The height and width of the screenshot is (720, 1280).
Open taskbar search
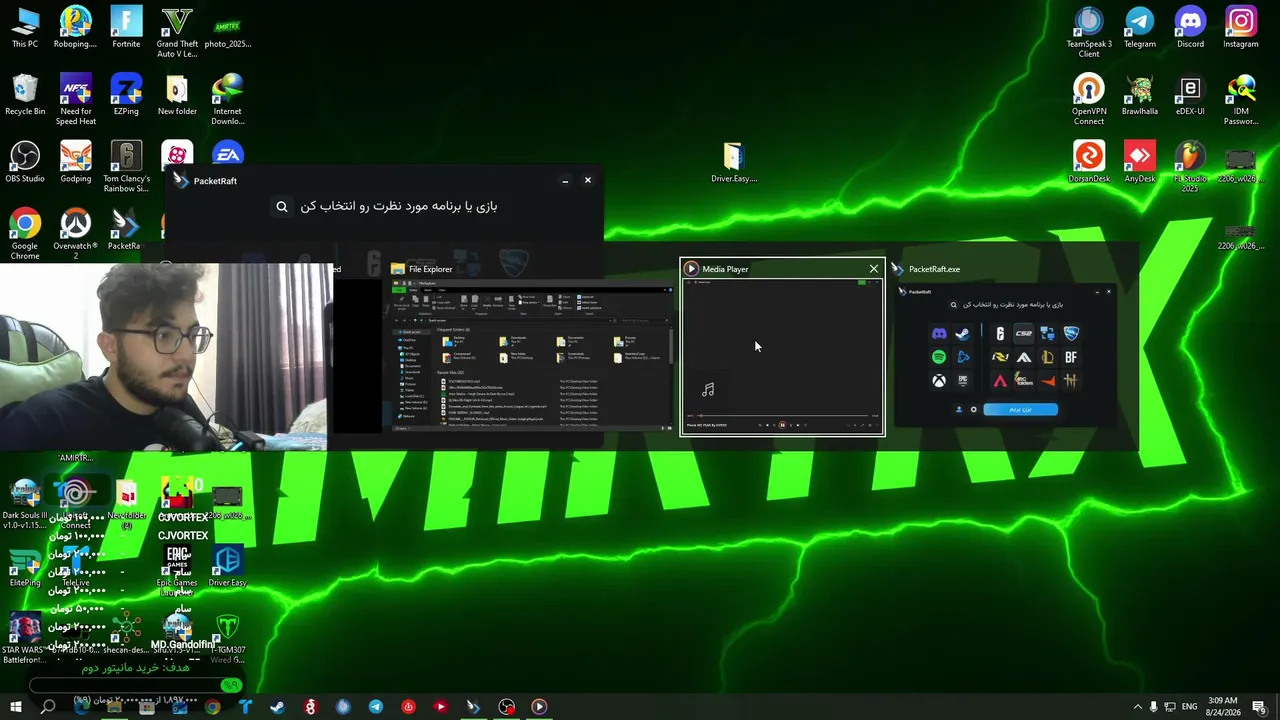[48, 707]
